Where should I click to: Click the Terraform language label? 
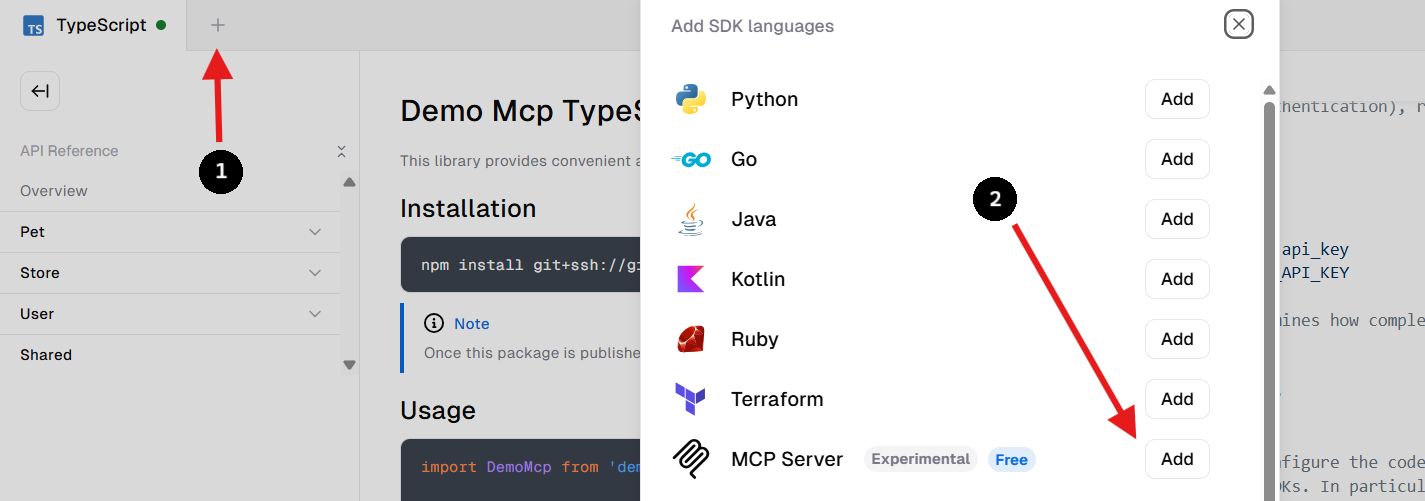[777, 399]
